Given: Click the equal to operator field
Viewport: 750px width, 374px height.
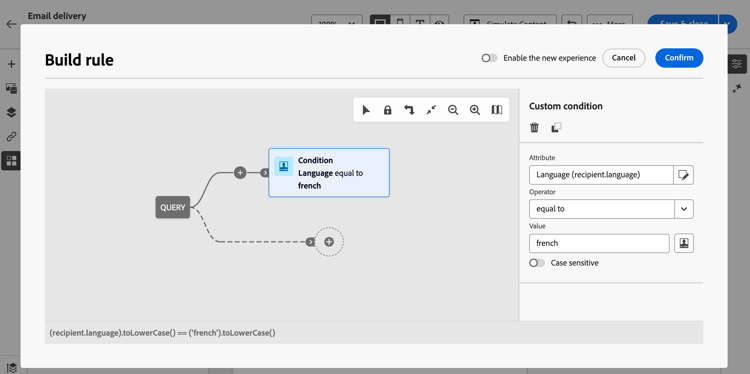Looking at the screenshot, I should [x=602, y=209].
